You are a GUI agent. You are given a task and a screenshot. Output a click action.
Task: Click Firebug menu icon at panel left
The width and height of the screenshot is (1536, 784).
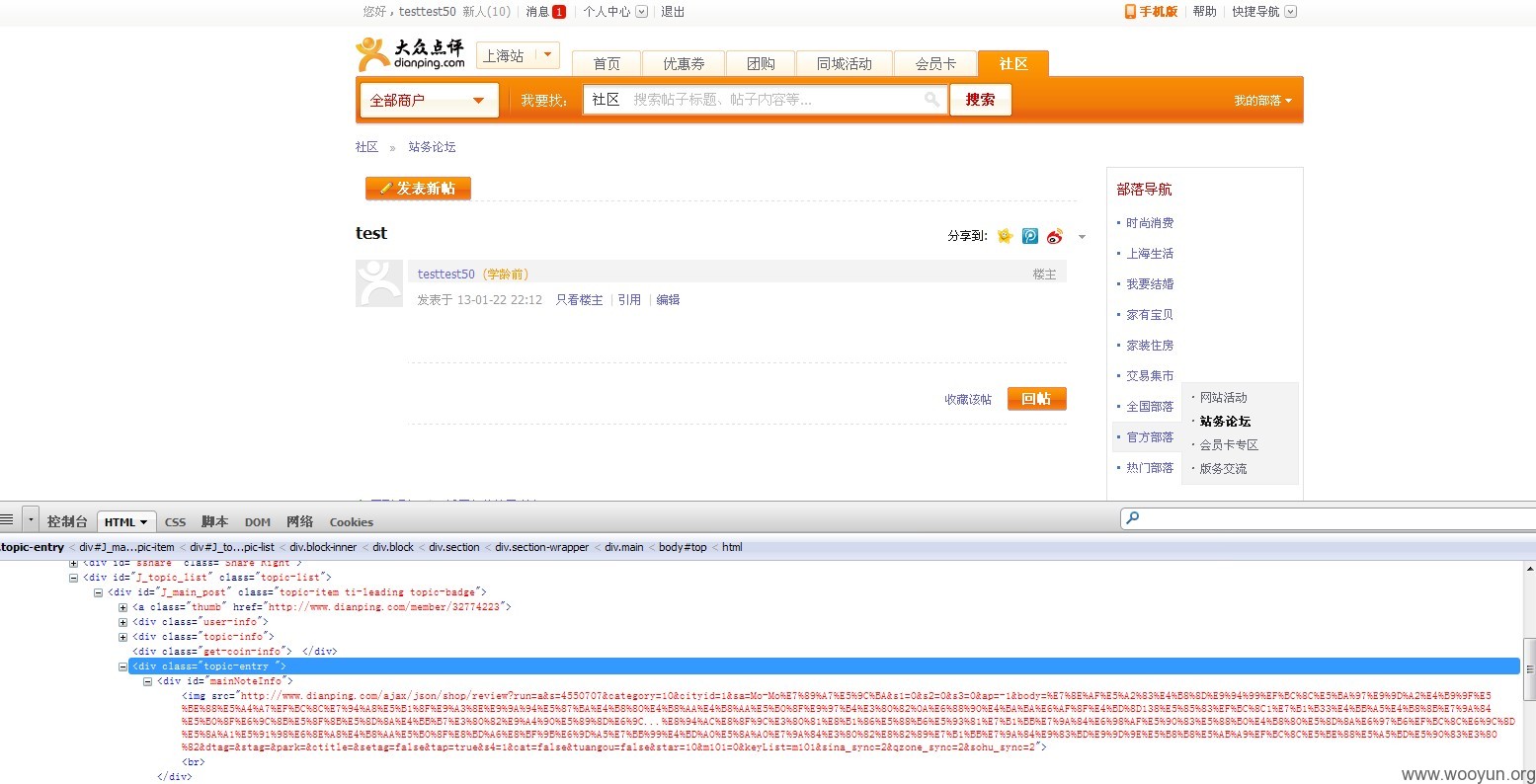click(7, 520)
